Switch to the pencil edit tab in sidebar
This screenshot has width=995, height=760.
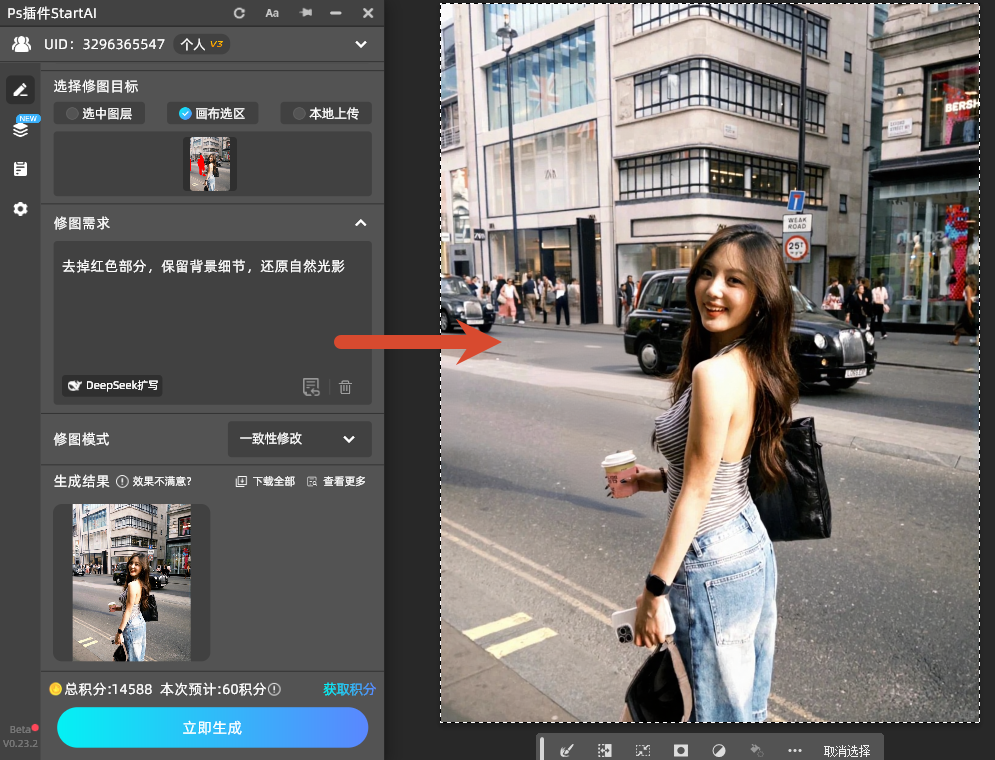[x=20, y=90]
